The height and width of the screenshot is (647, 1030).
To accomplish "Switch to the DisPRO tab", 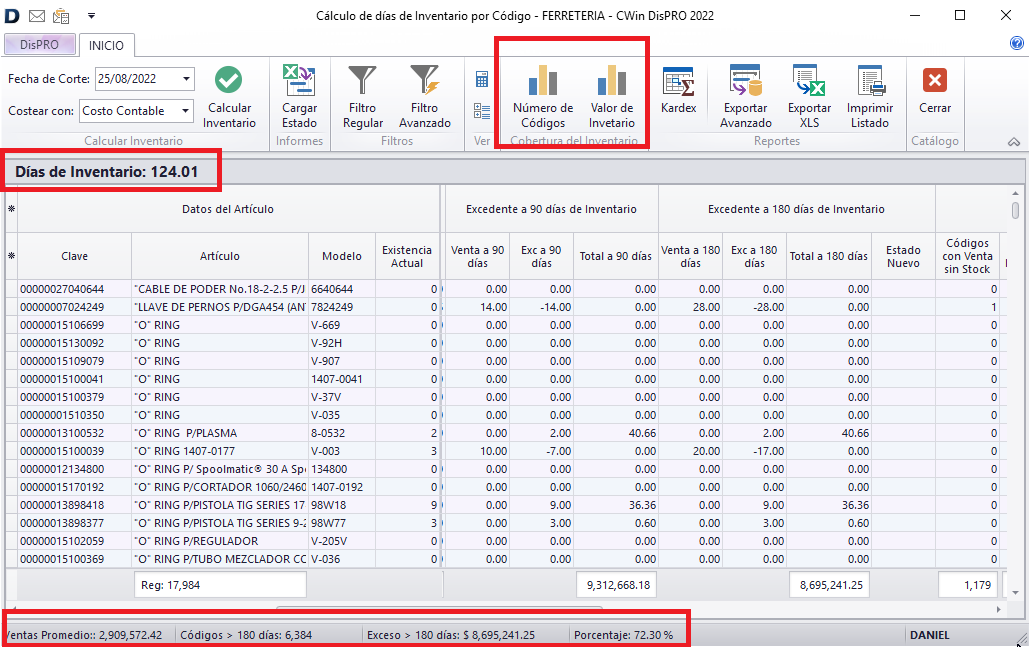I will 40,45.
